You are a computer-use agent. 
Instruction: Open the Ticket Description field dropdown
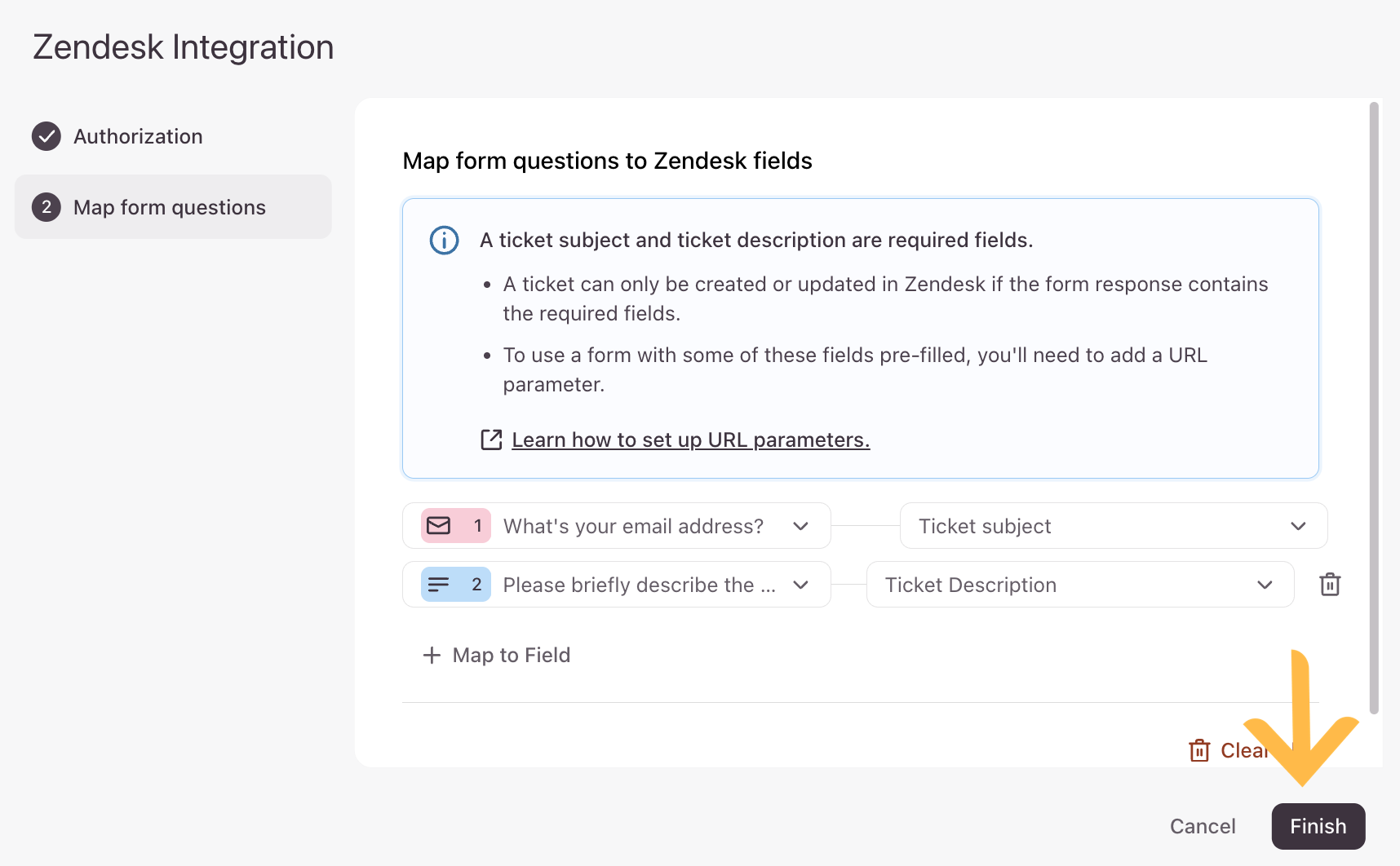[x=1265, y=585]
